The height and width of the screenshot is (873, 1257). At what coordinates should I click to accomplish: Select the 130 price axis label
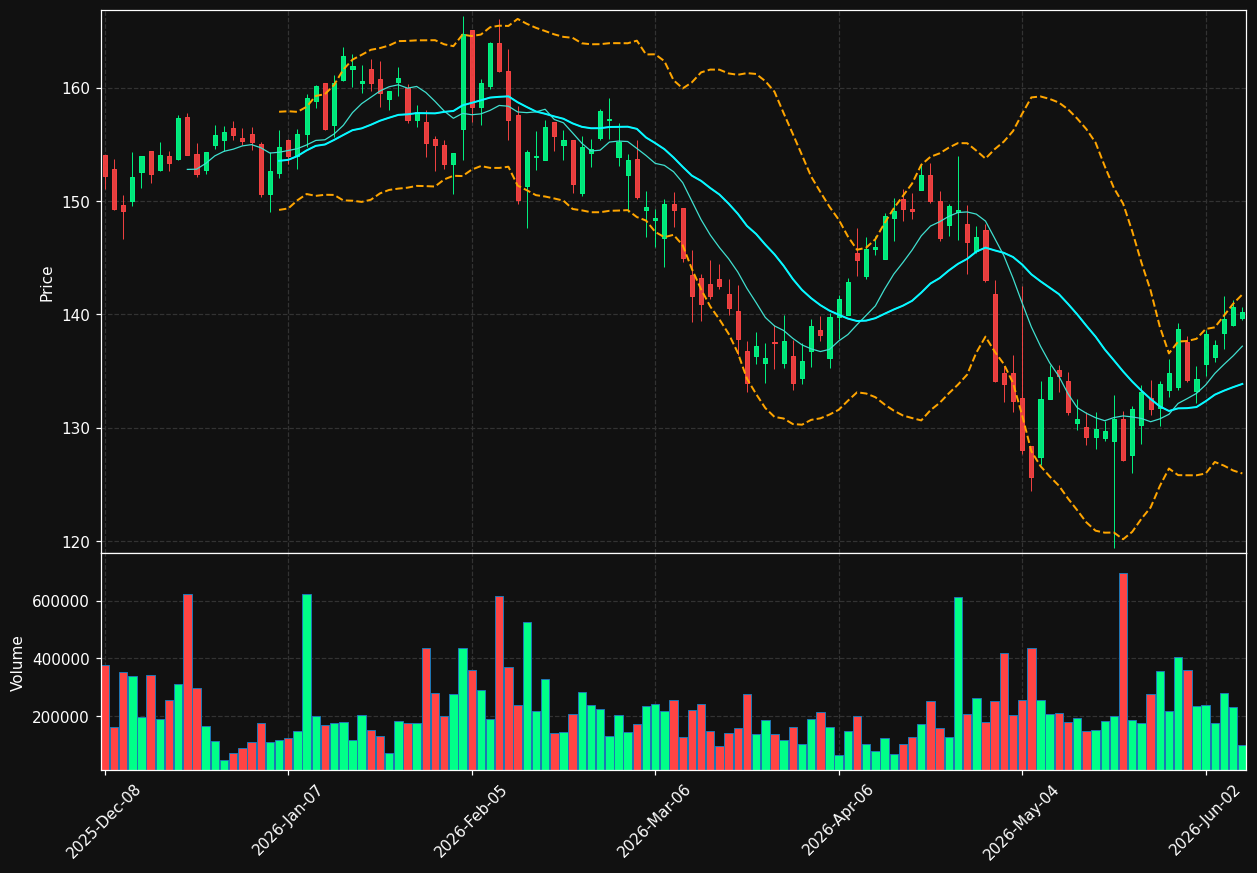pos(76,428)
